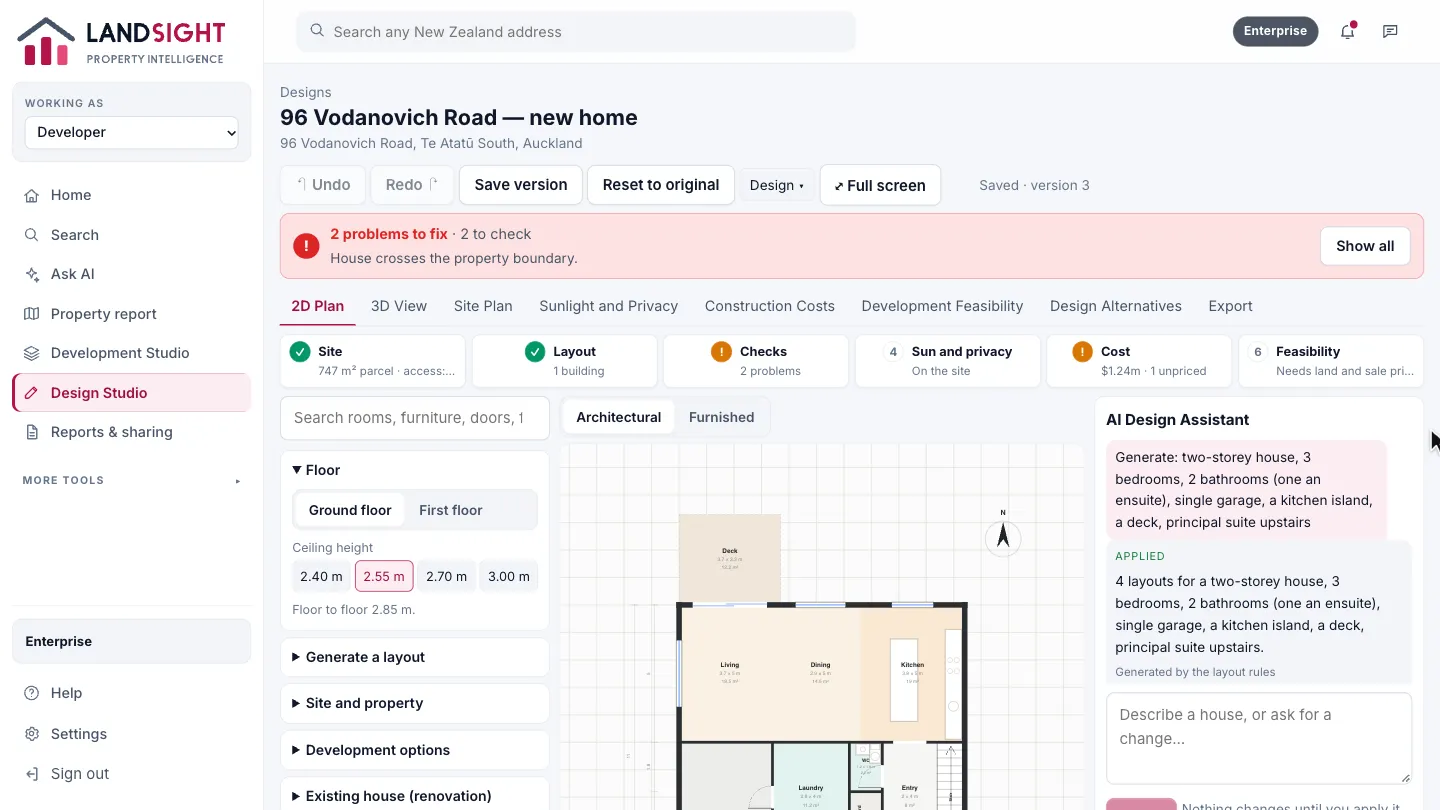Screen dimensions: 1440x810
Task: Click the north compass arrow on plan
Action: 1003,536
